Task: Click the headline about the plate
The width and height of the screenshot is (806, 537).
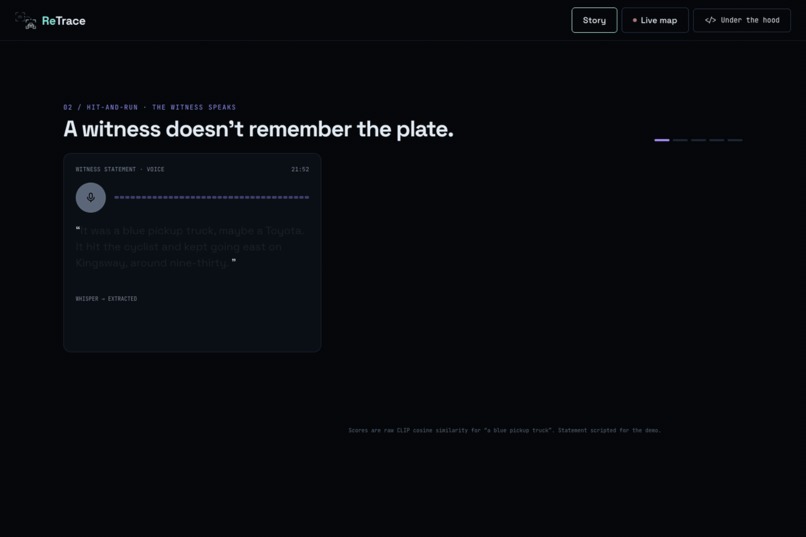Action: [x=259, y=129]
